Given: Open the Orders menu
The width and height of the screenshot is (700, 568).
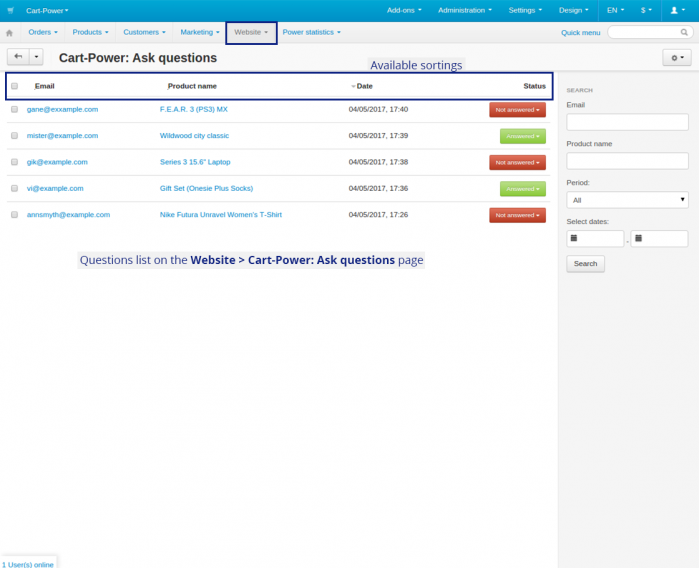Looking at the screenshot, I should [43, 32].
